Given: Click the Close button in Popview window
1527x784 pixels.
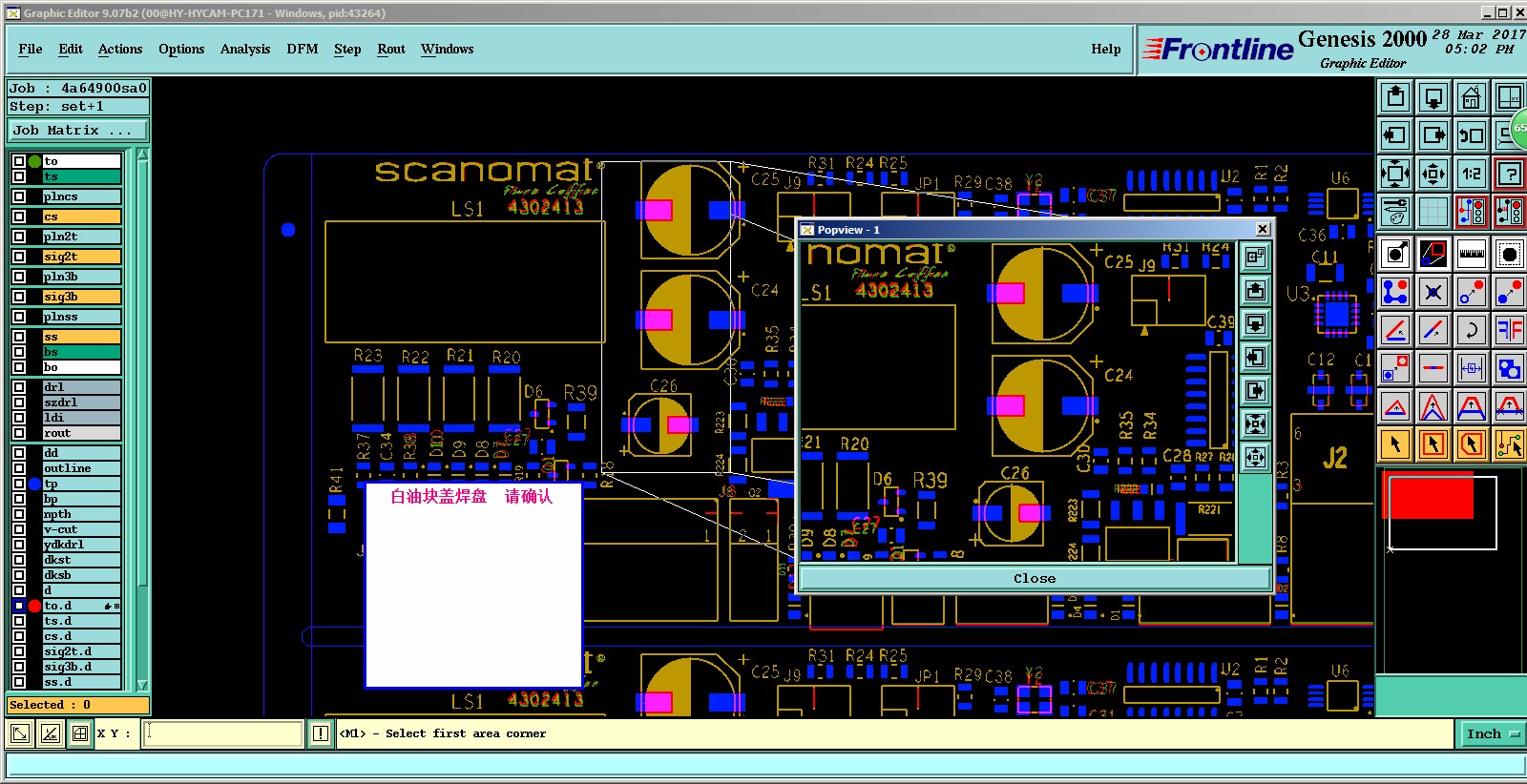Looking at the screenshot, I should pos(1035,578).
